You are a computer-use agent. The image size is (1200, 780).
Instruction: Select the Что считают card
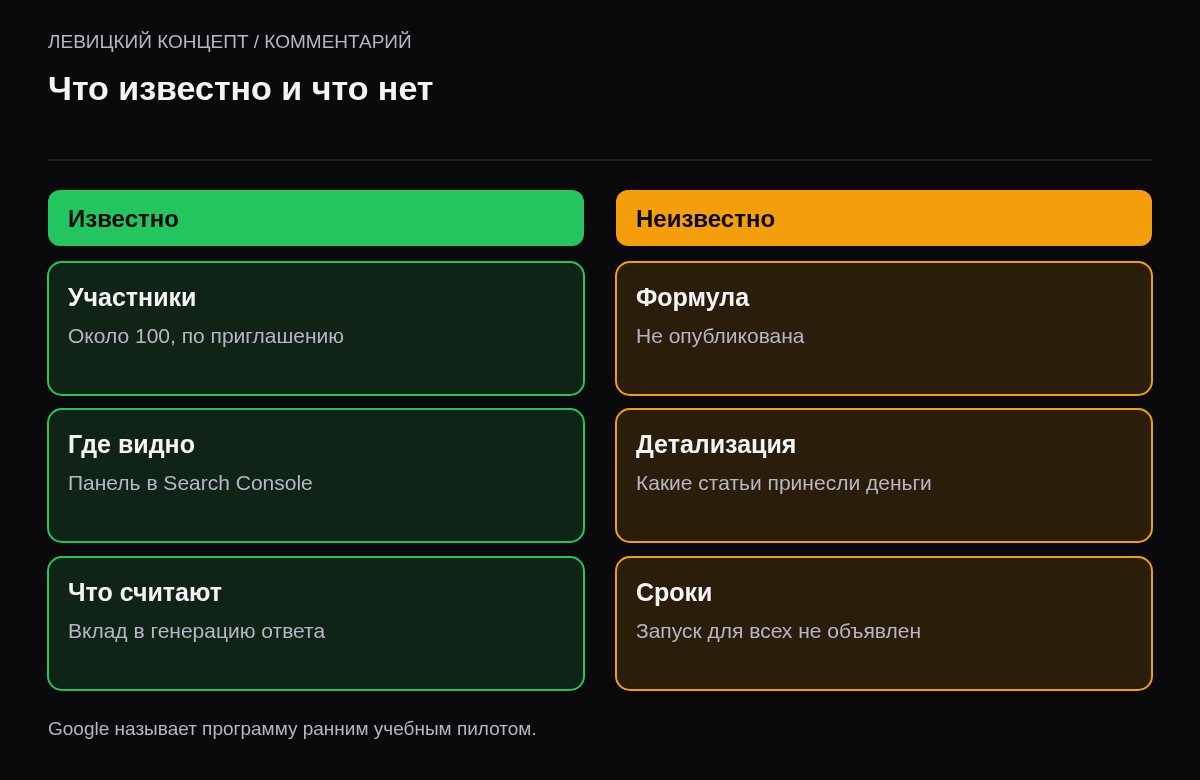pos(316,623)
